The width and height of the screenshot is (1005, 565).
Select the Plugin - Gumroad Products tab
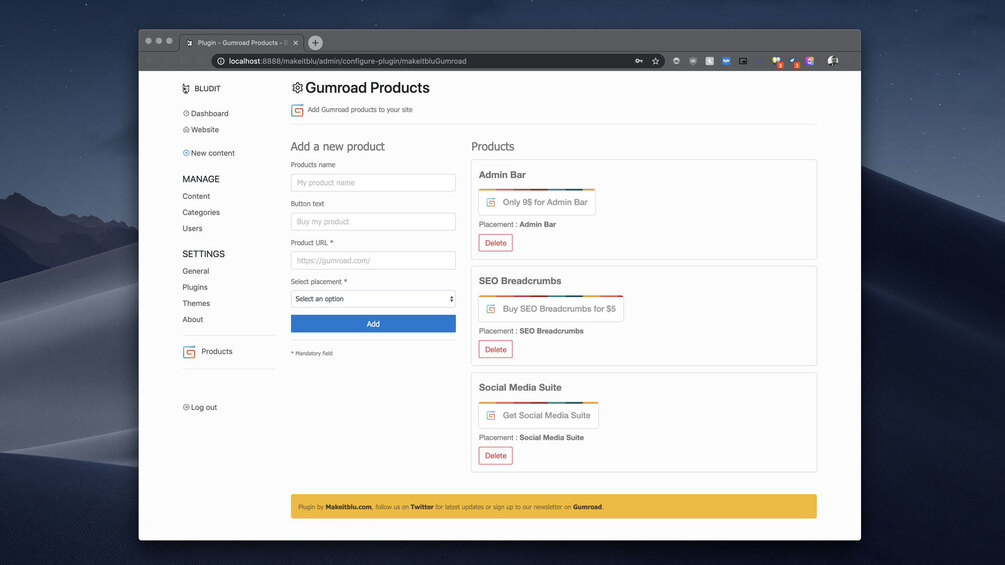(x=242, y=42)
